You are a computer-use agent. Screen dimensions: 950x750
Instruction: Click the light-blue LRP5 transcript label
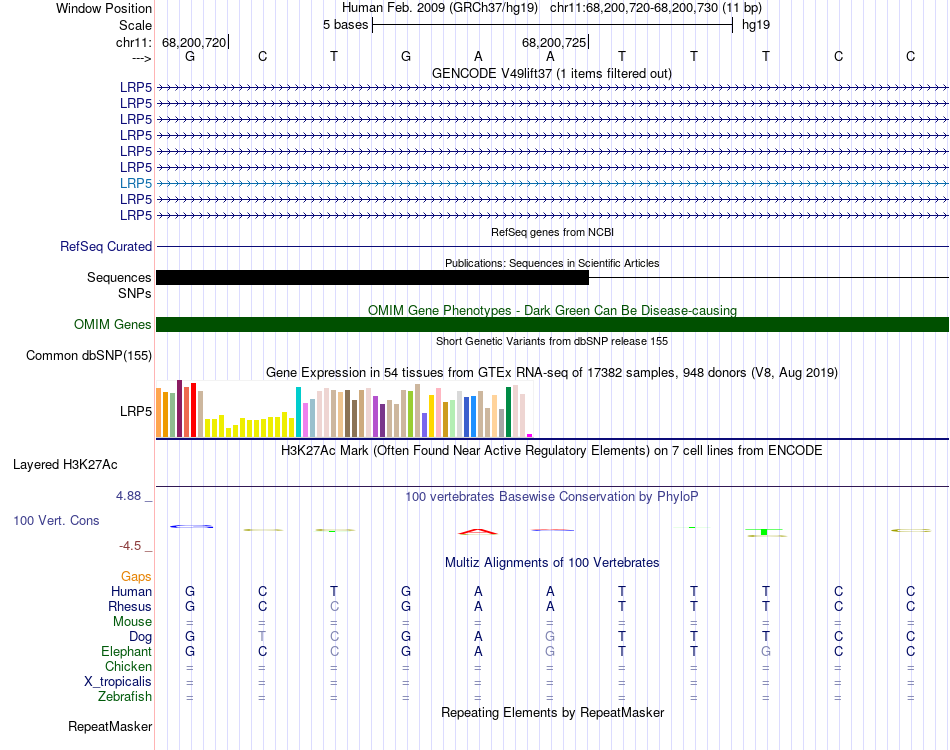(136, 183)
